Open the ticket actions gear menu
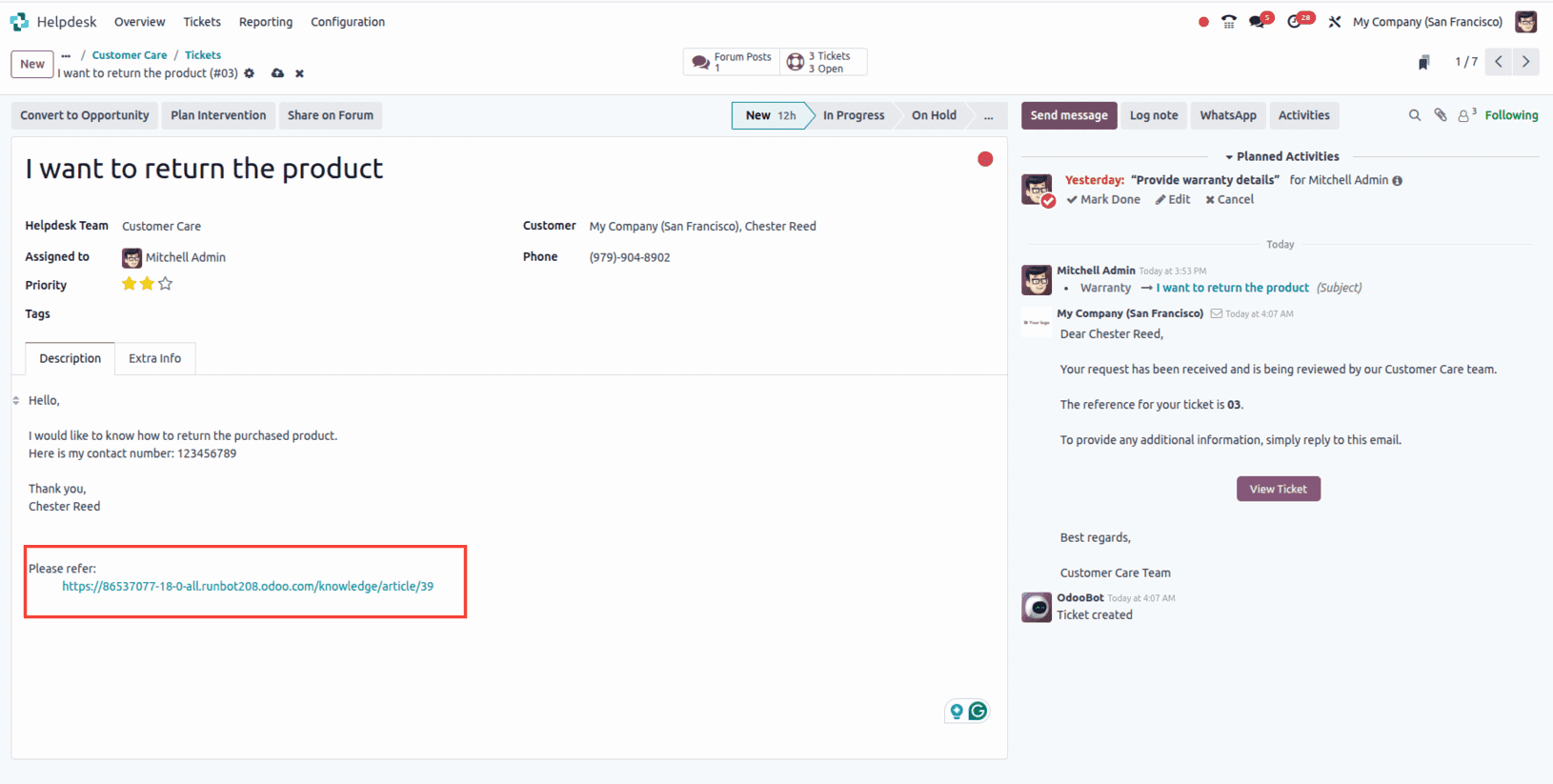Viewport: 1553px width, 784px height. click(250, 73)
